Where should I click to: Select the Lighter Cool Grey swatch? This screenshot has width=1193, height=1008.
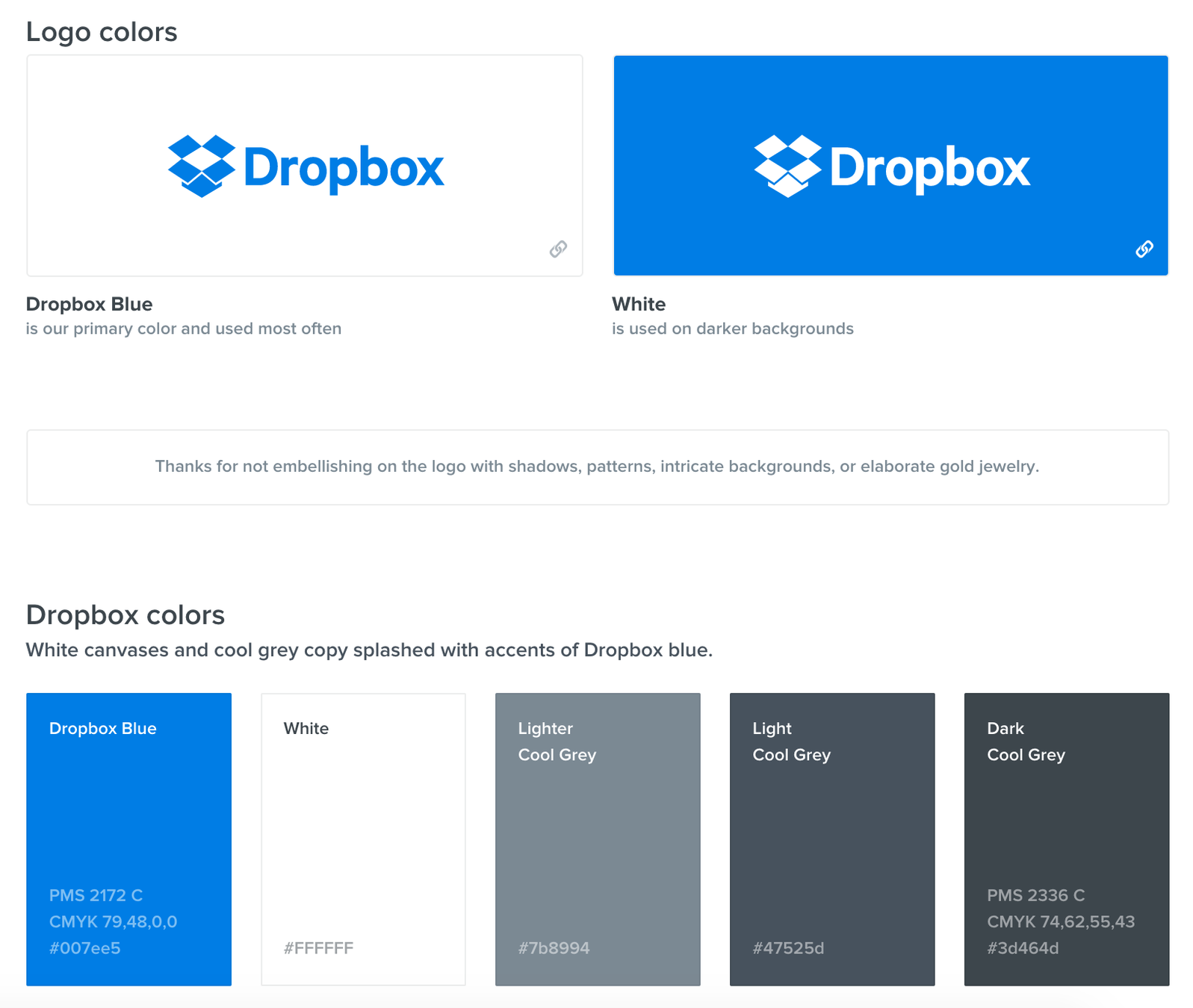point(598,839)
